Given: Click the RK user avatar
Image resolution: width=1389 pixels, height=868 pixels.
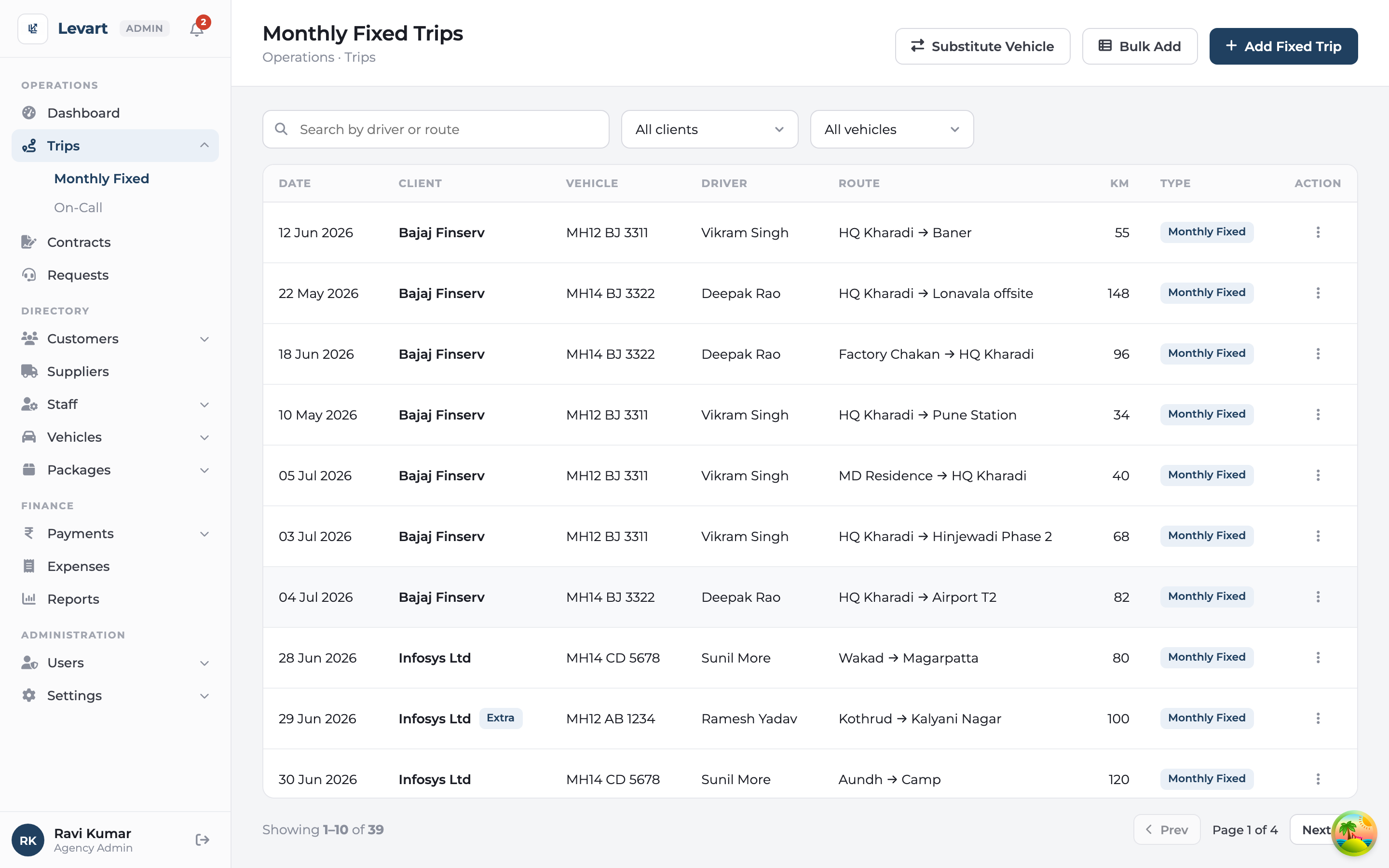Looking at the screenshot, I should (28, 840).
